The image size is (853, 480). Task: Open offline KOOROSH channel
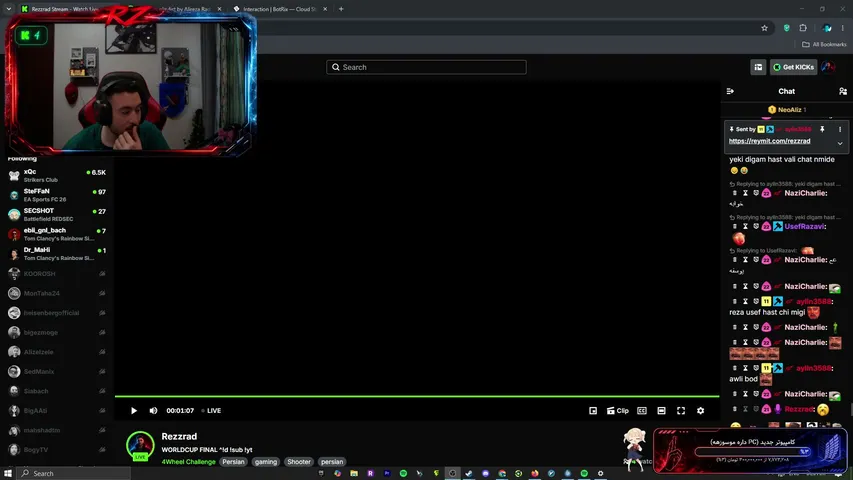point(57,274)
